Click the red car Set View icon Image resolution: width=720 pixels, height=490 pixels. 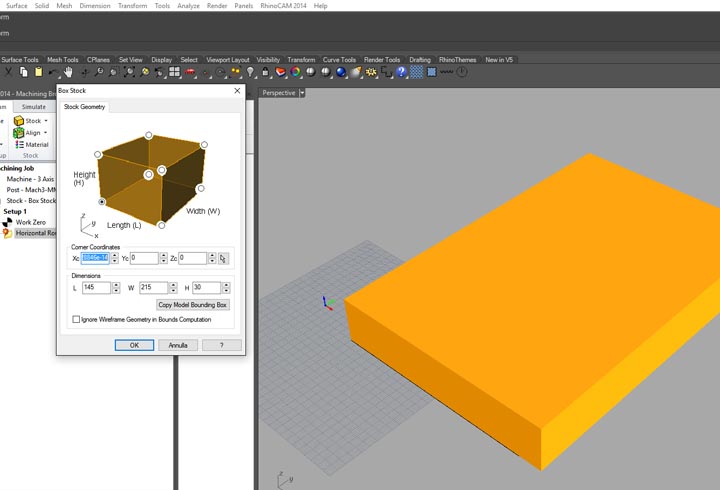click(x=190, y=72)
